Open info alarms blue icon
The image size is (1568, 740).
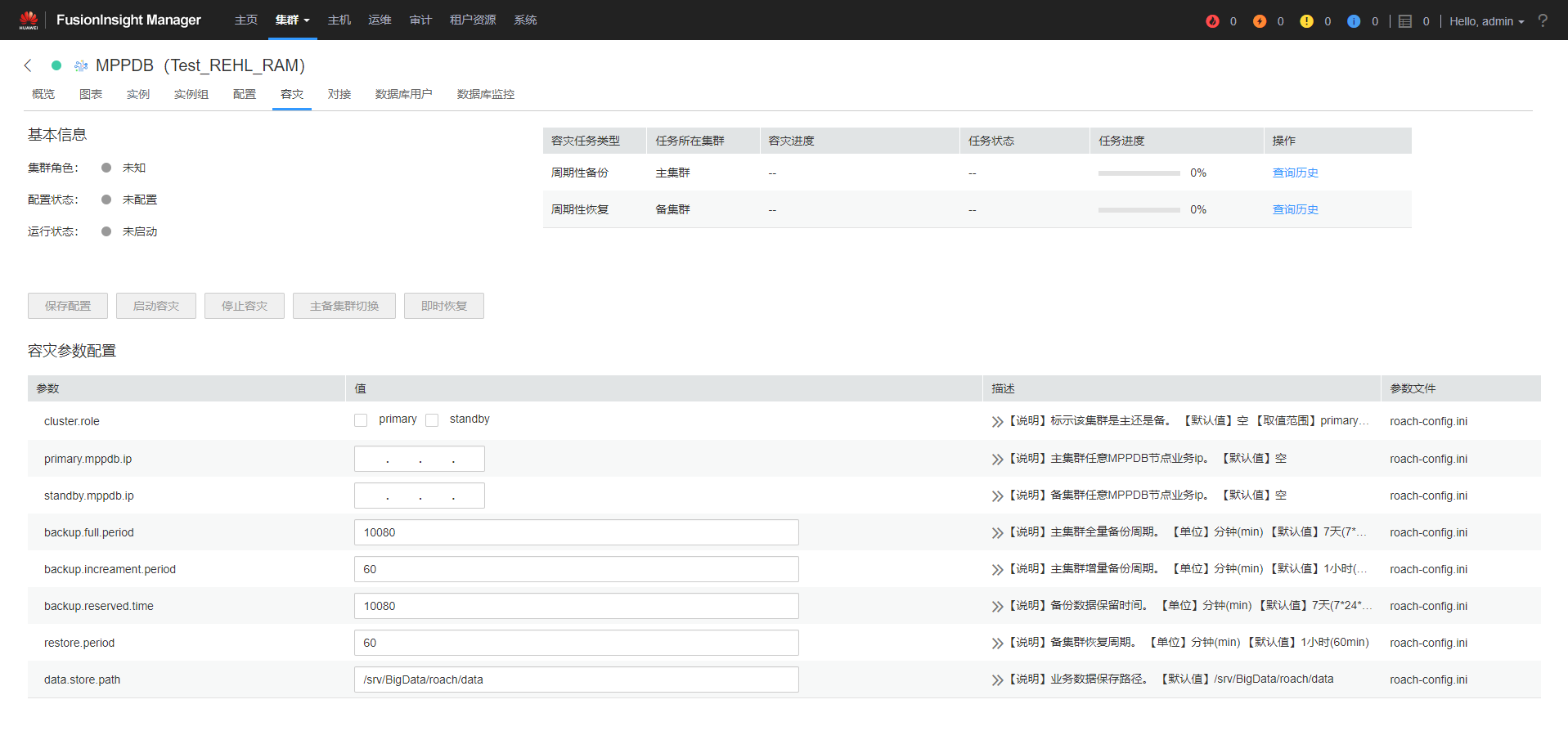pyautogui.click(x=1355, y=21)
